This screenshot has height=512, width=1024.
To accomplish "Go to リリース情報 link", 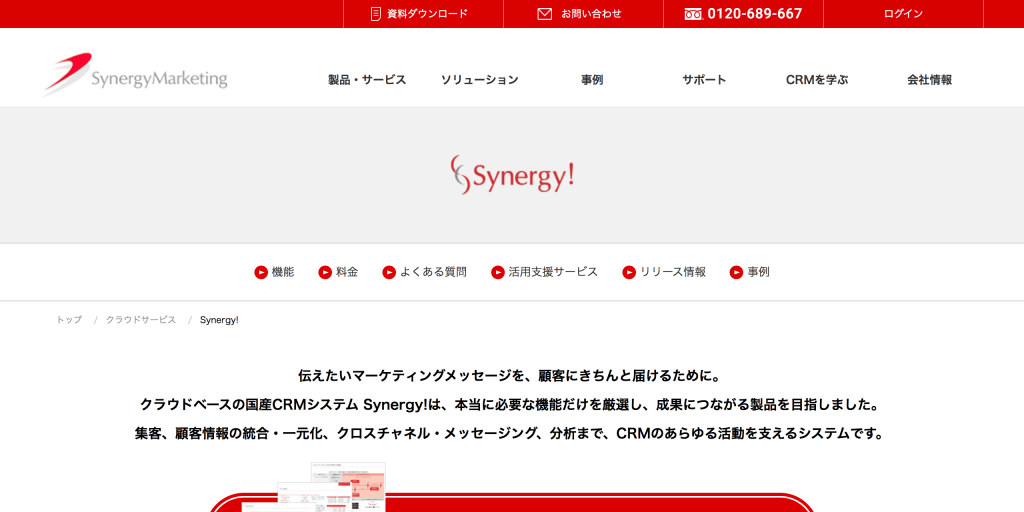I will [x=673, y=272].
